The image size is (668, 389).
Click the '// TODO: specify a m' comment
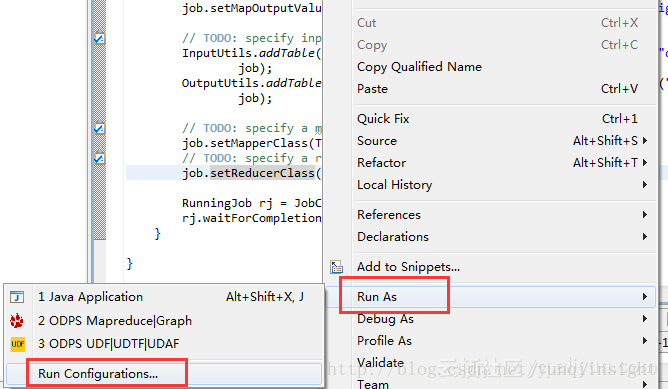point(251,128)
